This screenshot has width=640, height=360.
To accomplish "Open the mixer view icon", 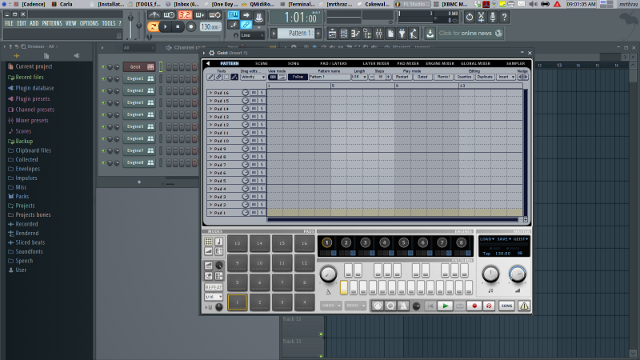I will point(379,33).
